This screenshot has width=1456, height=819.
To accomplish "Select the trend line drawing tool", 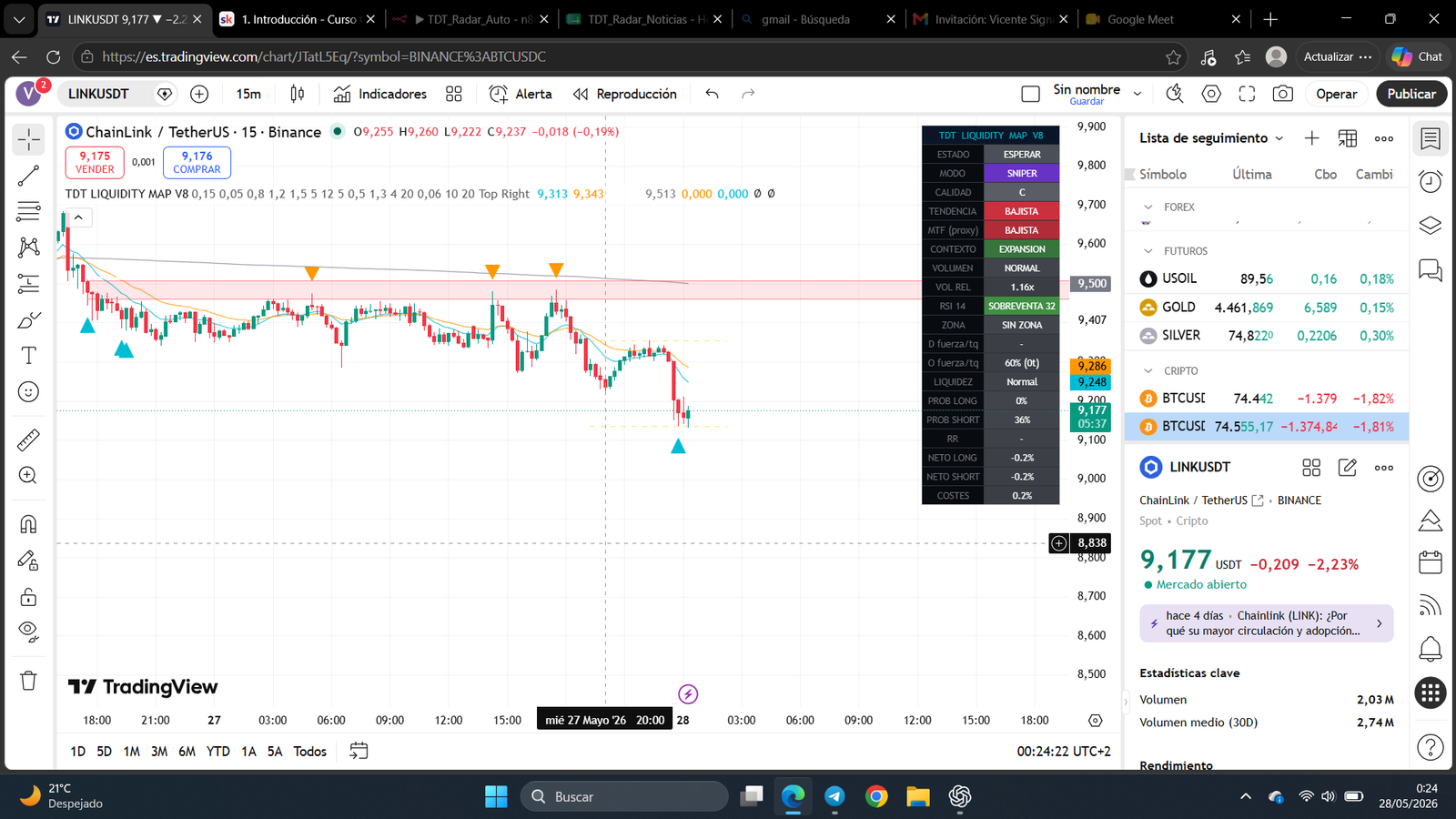I will pos(29,176).
